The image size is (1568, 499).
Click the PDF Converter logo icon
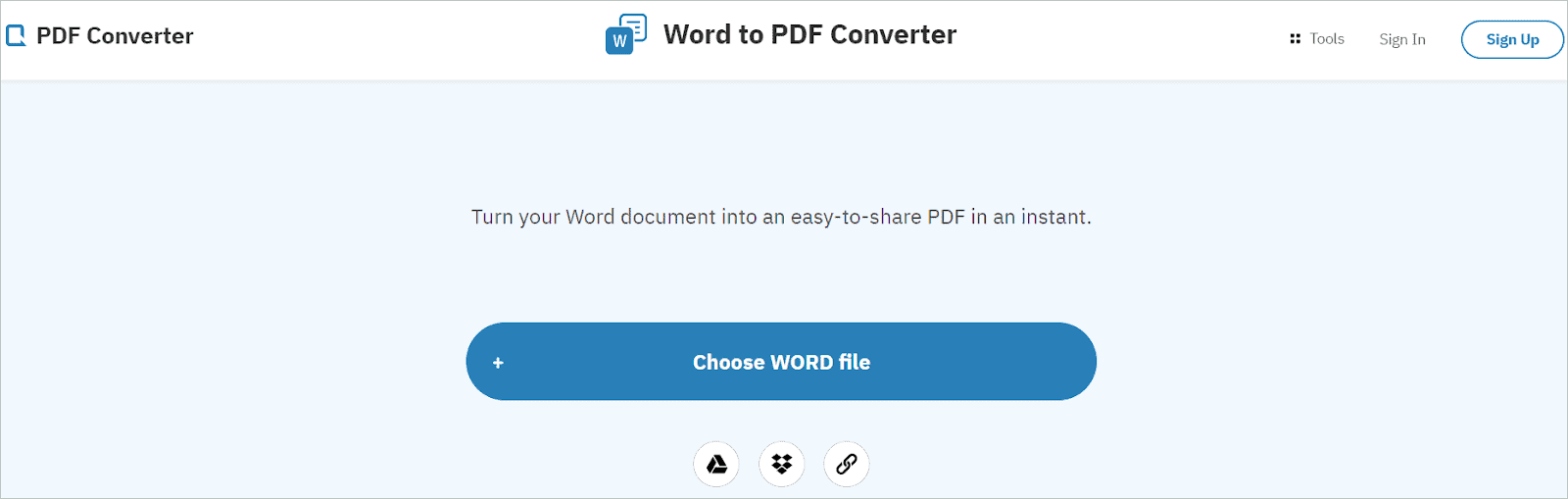pyautogui.click(x=16, y=36)
